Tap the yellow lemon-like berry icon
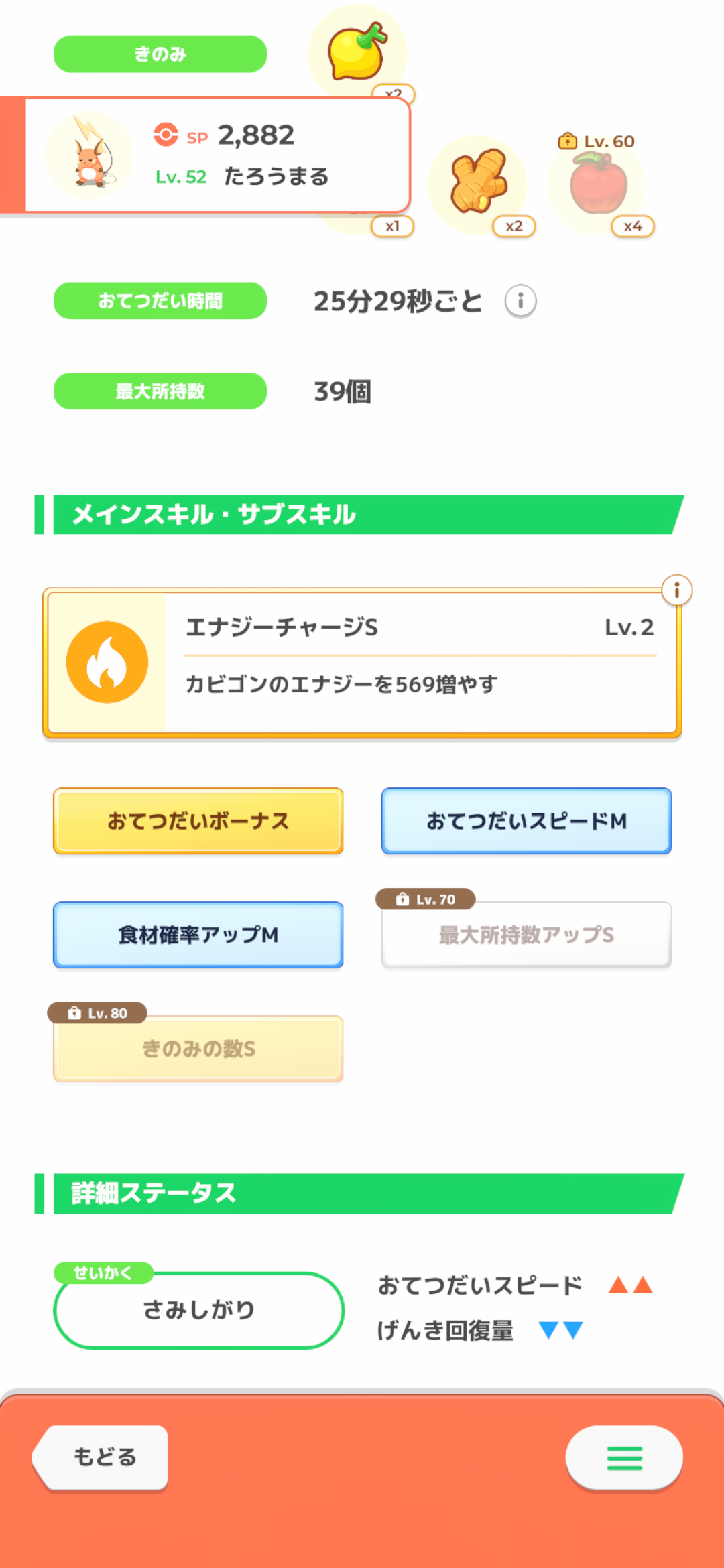 pyautogui.click(x=357, y=52)
